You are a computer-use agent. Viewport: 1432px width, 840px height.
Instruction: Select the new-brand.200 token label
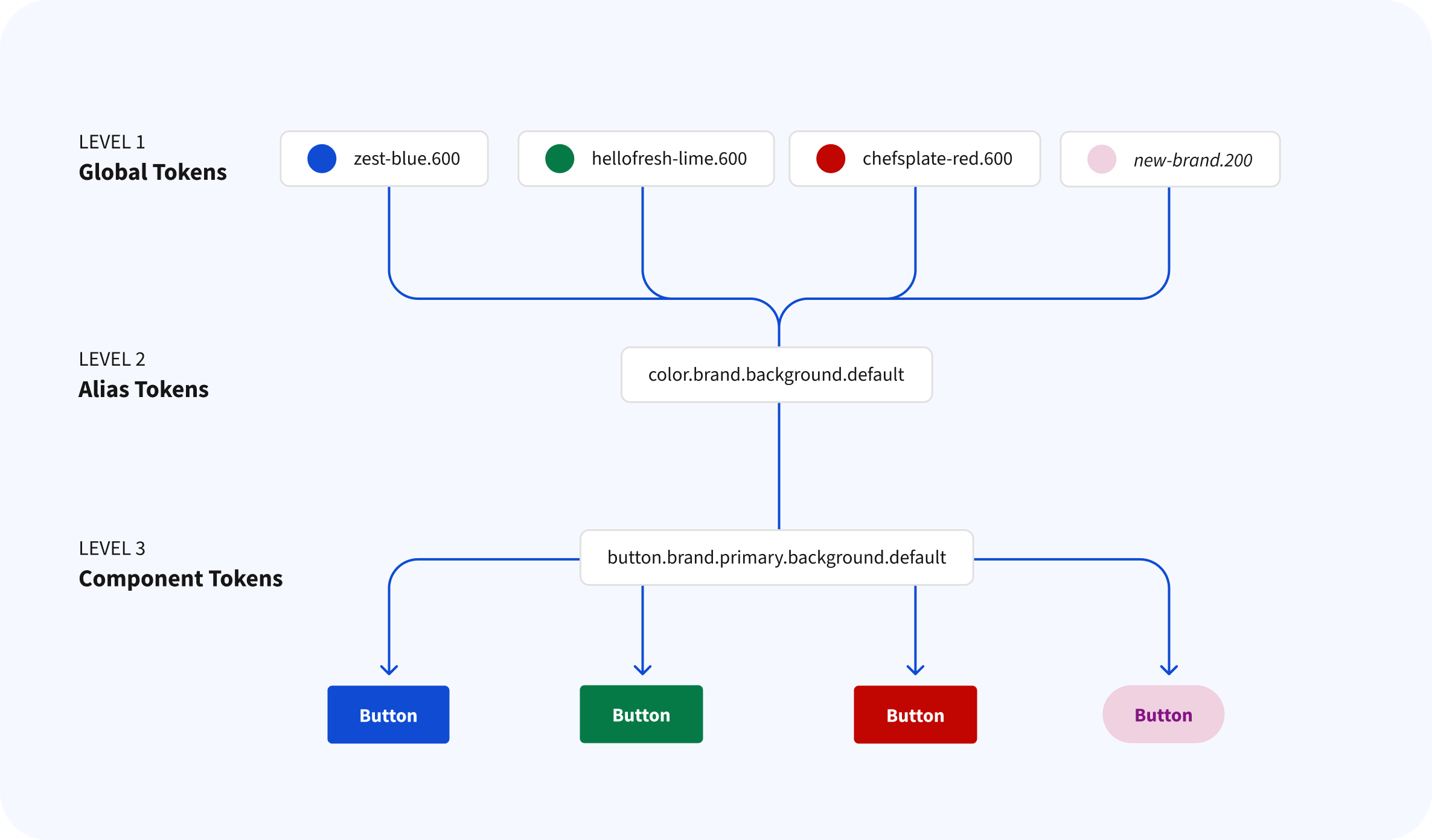pyautogui.click(x=1193, y=160)
